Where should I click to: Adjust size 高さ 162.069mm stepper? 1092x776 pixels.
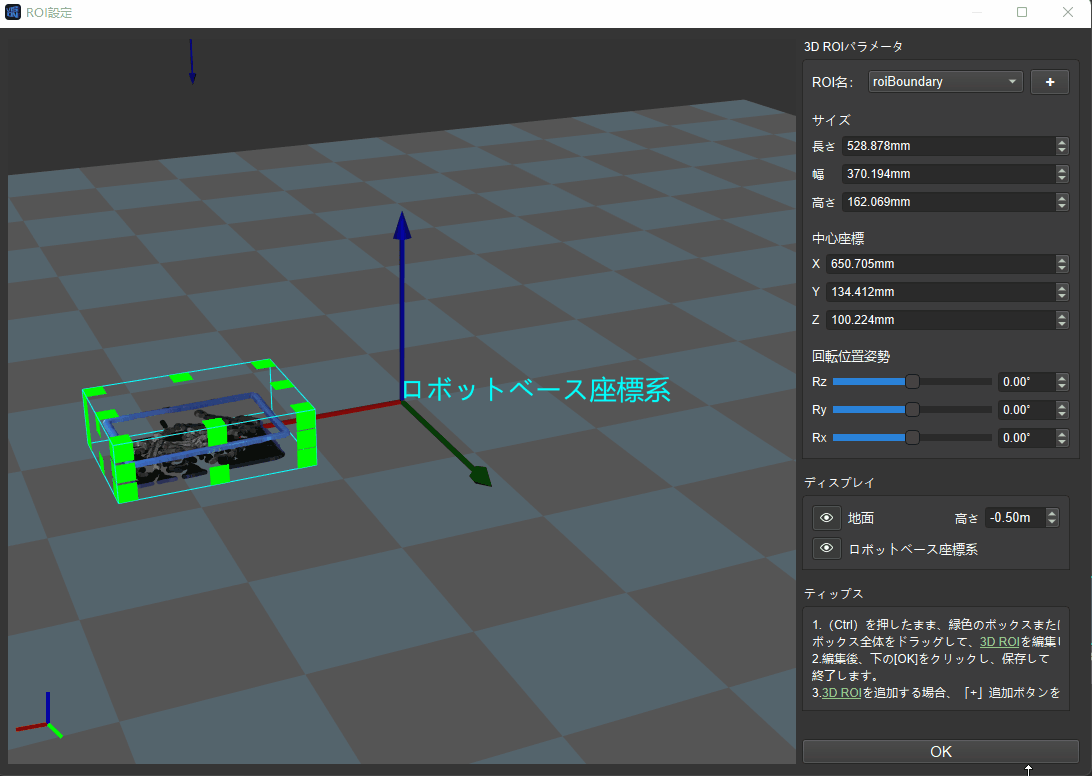[1062, 201]
